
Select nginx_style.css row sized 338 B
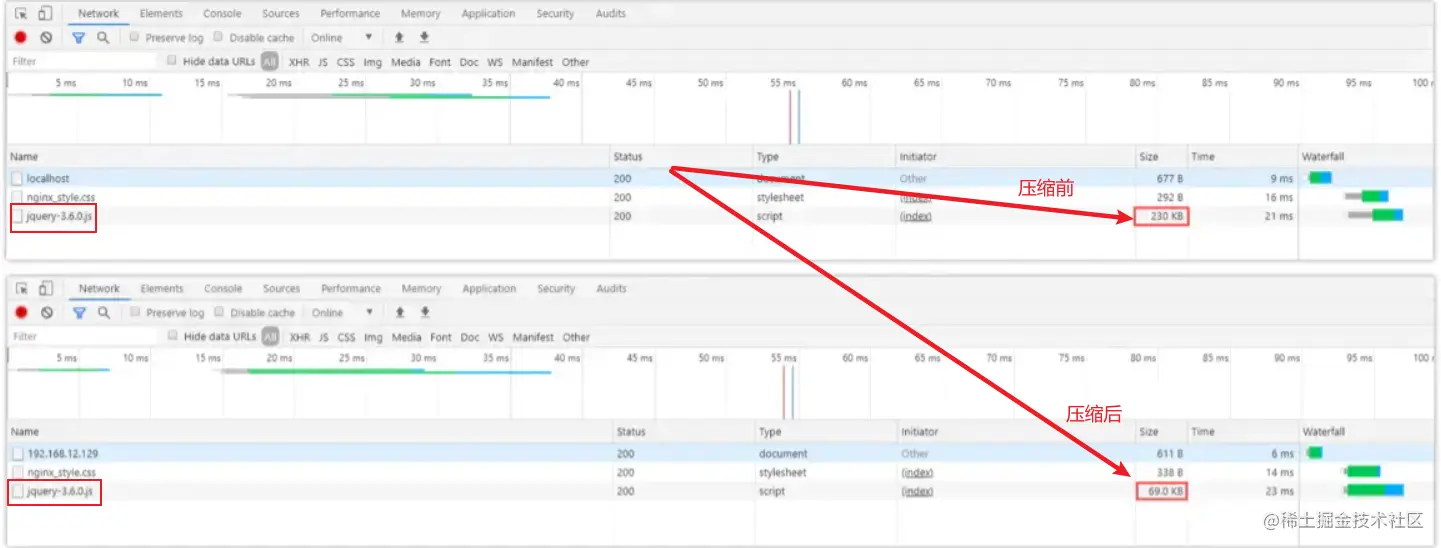[x=721, y=472]
